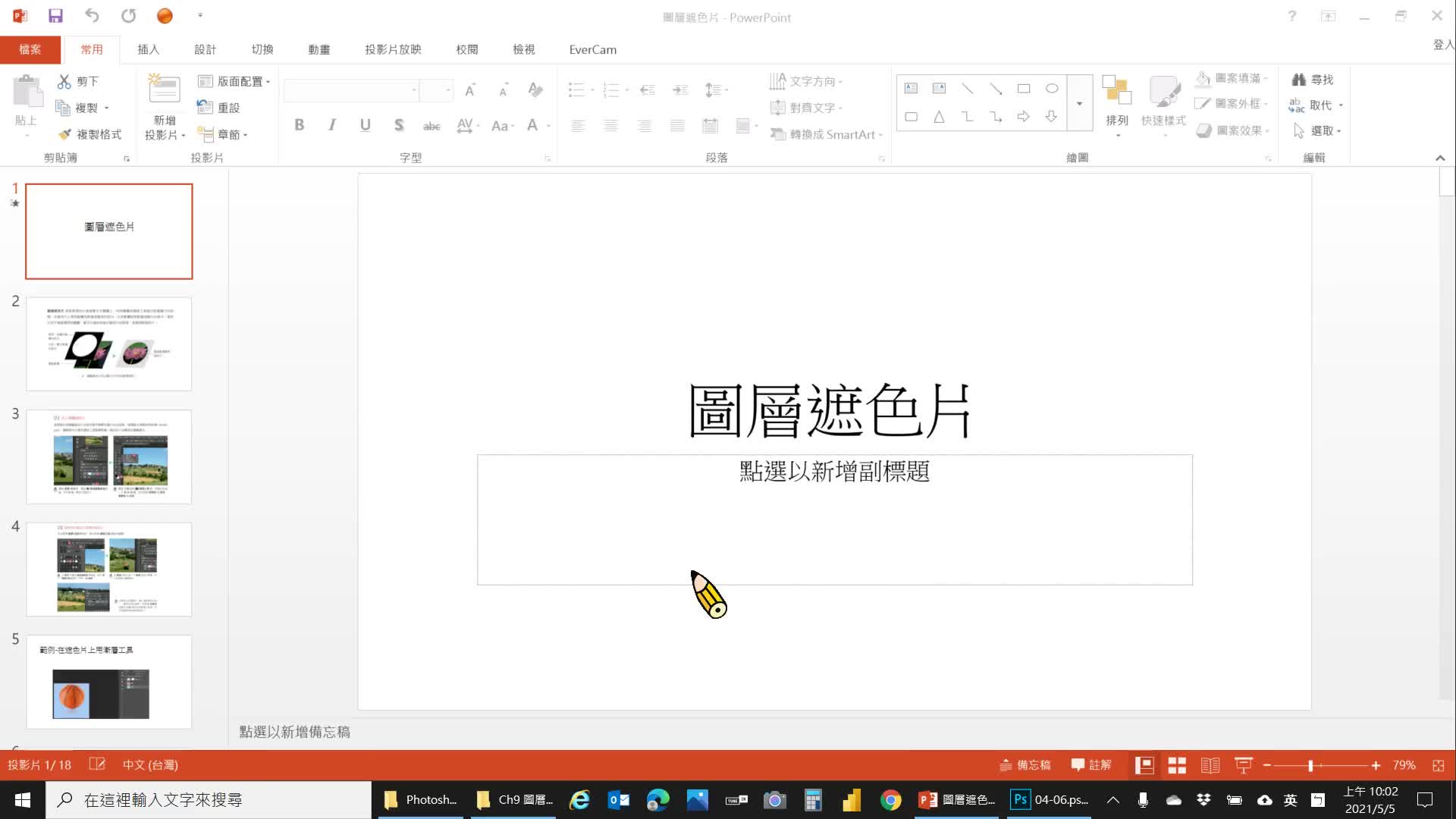Image resolution: width=1456 pixels, height=819 pixels.
Task: Toggle Bold formatting
Action: [300, 126]
